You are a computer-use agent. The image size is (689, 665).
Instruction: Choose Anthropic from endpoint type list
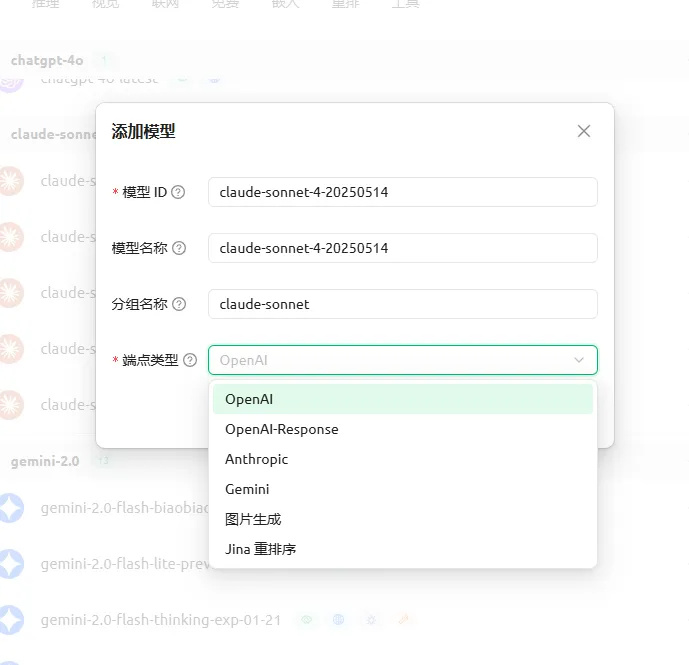click(403, 459)
